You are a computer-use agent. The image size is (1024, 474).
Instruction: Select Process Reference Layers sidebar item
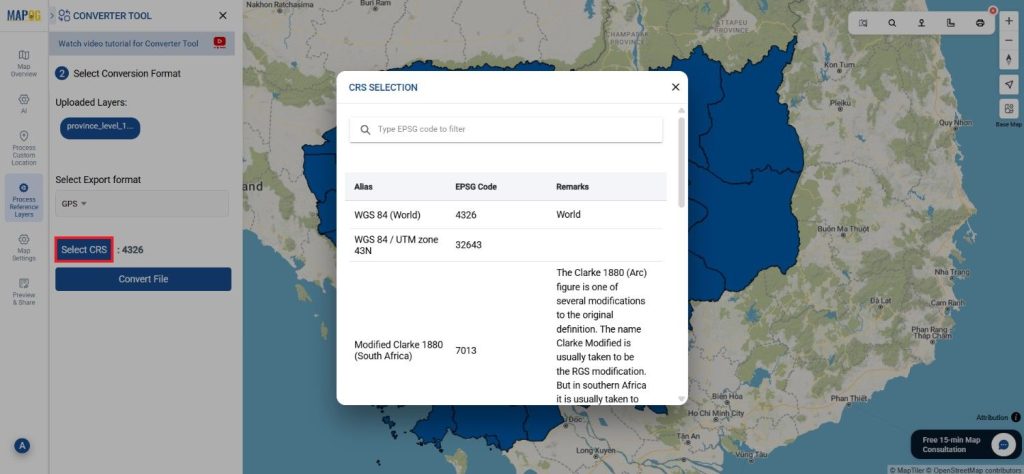24,198
